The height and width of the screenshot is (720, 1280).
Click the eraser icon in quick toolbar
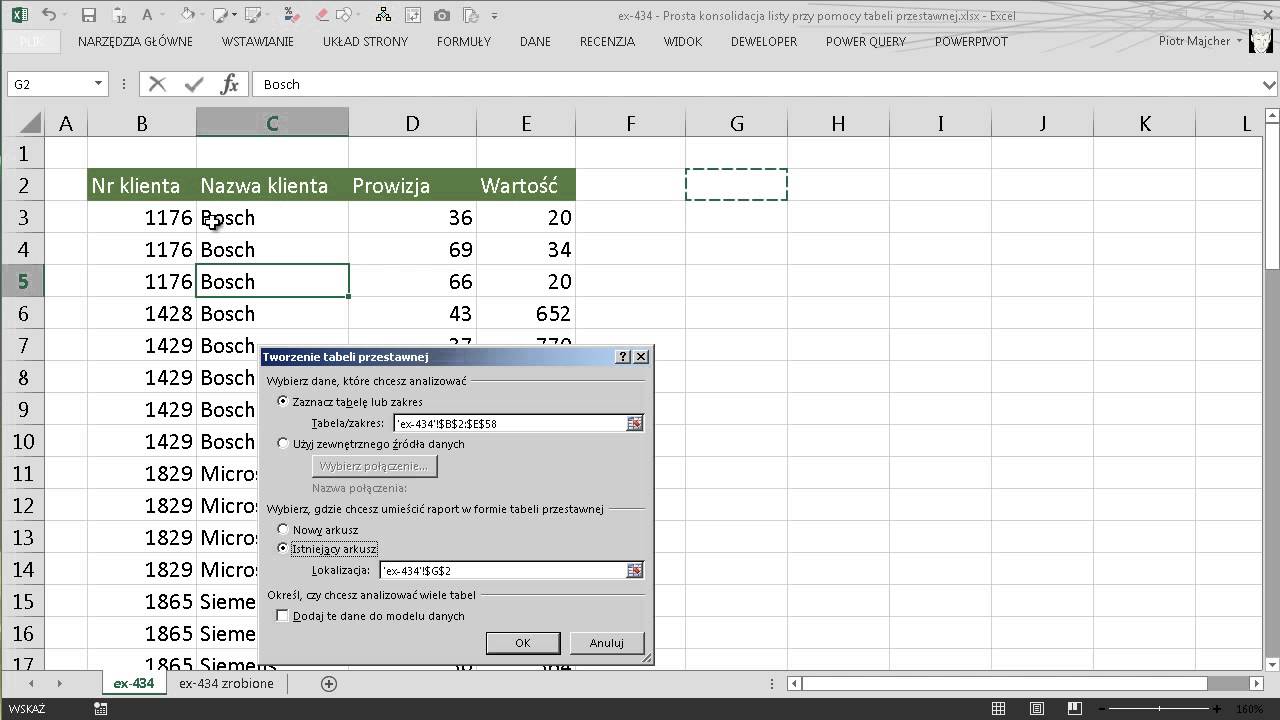[322, 15]
